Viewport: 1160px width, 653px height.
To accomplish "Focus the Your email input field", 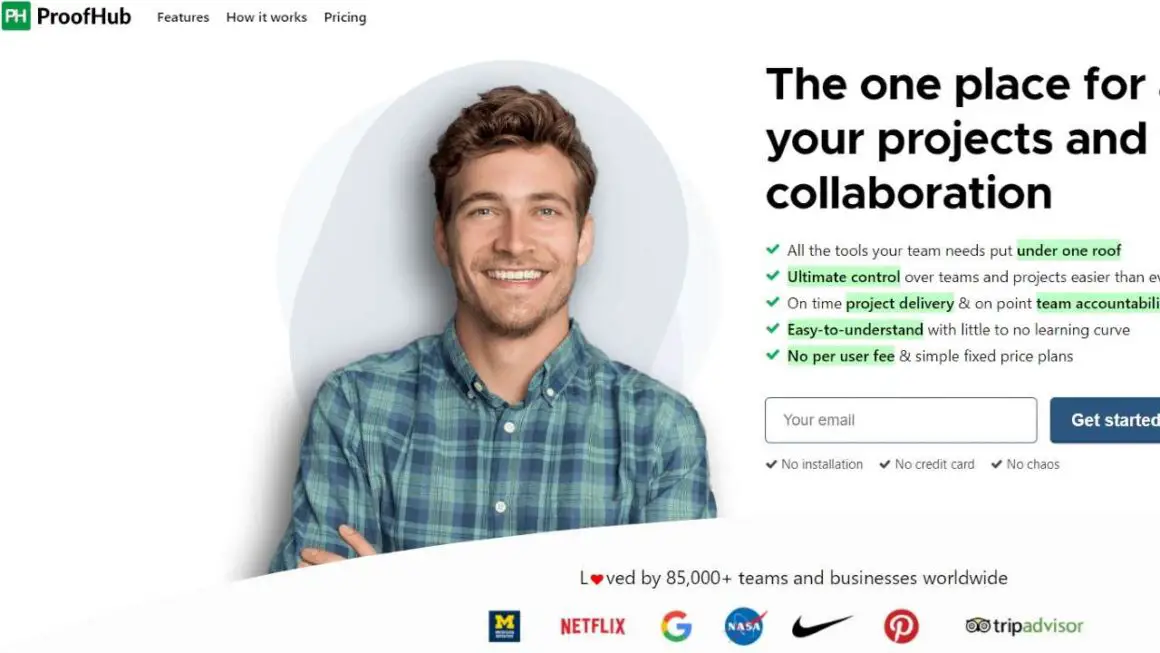I will coord(901,420).
